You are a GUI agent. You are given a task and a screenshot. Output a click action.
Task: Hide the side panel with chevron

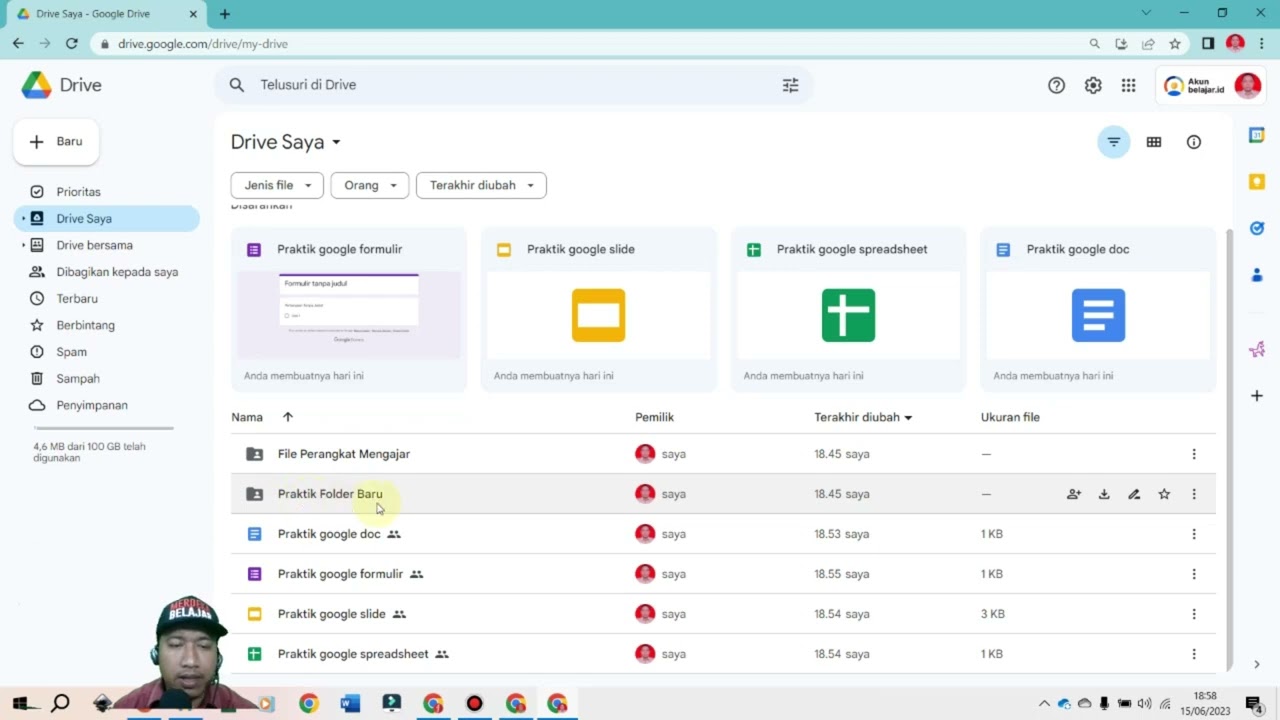1257,664
